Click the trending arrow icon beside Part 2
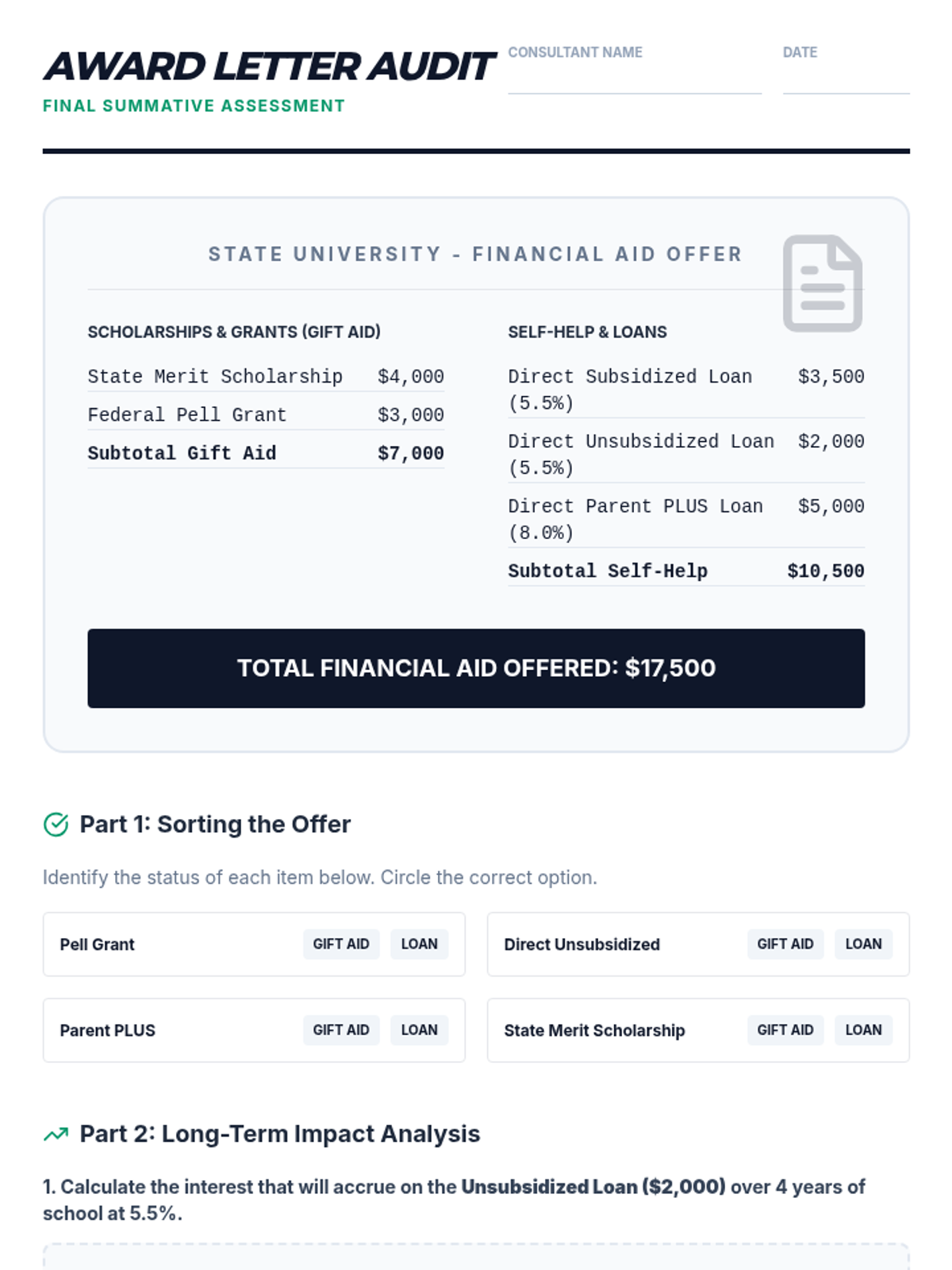The image size is (952, 1270). tap(56, 1134)
